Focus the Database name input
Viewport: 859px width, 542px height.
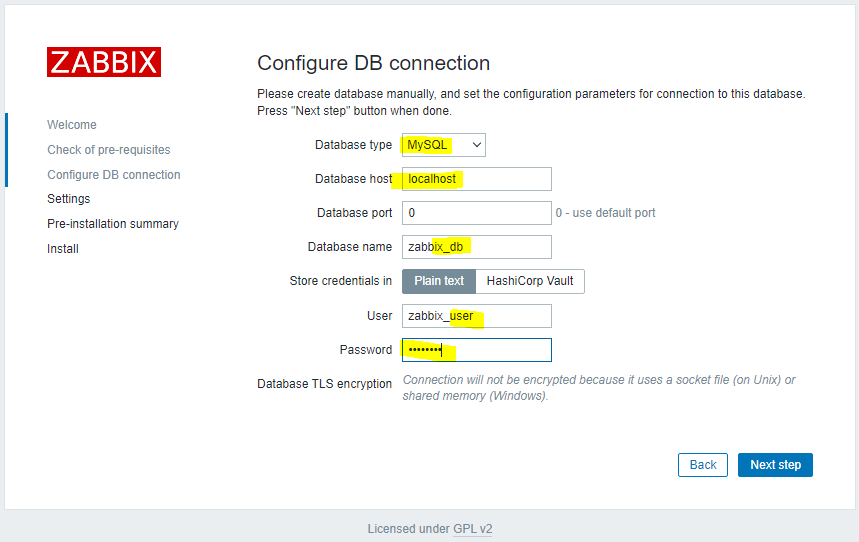pyautogui.click(x=477, y=247)
